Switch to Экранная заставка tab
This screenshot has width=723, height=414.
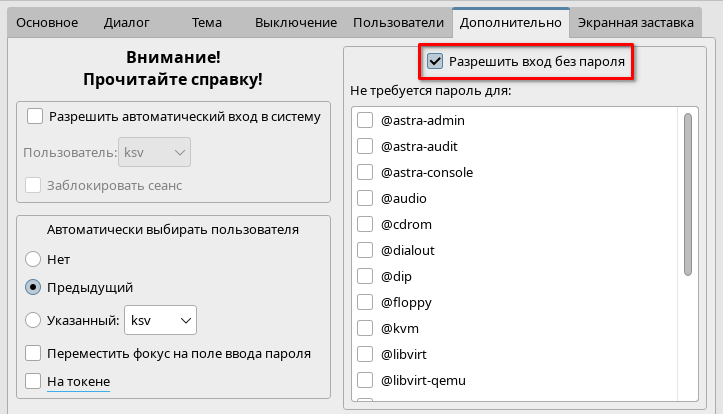(633, 22)
